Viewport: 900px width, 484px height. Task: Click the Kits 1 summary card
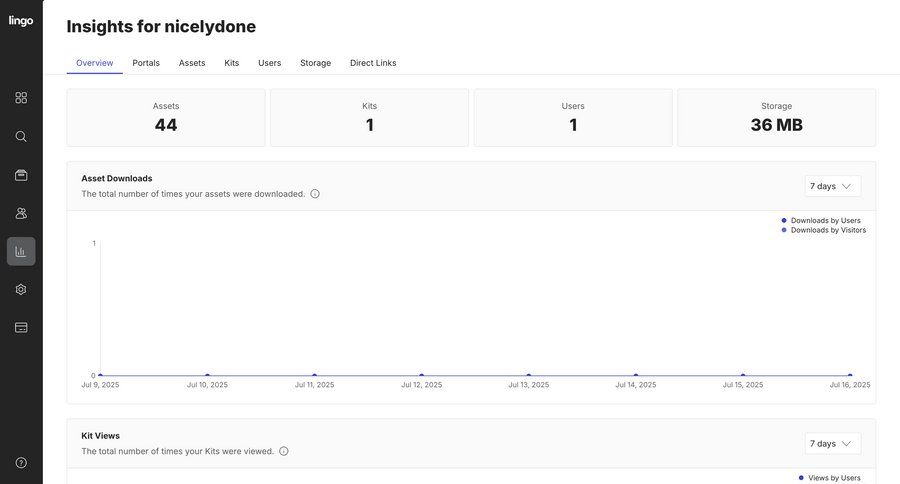370,118
